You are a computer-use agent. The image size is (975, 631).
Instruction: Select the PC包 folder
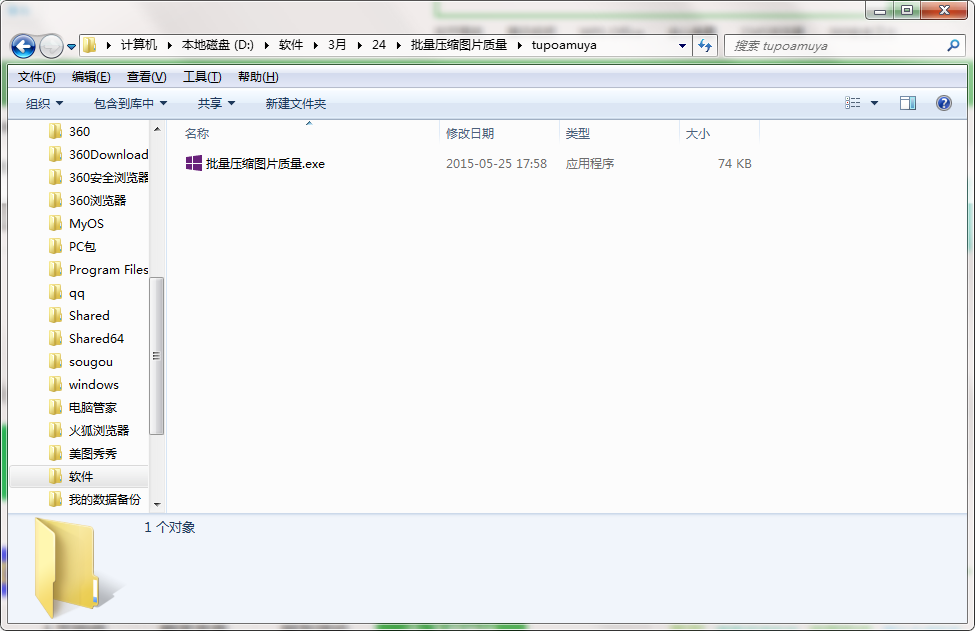pos(82,246)
